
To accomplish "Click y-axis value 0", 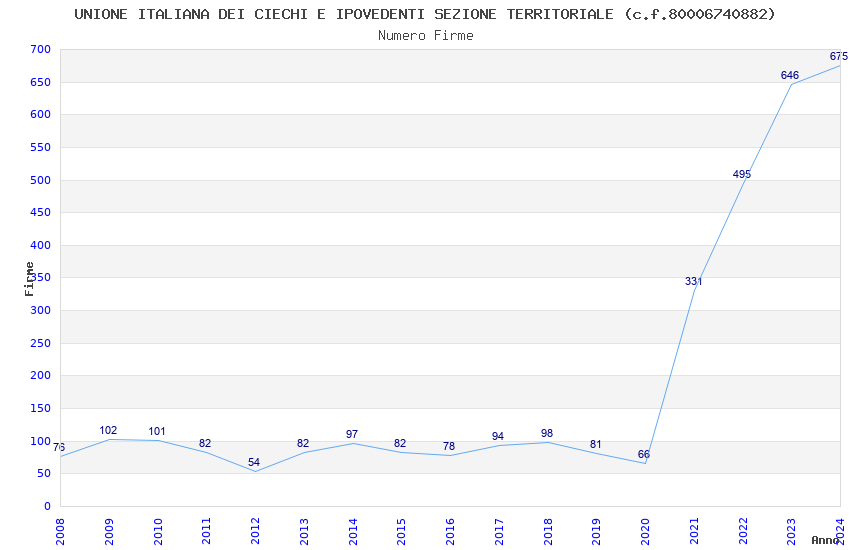I will [48, 506].
